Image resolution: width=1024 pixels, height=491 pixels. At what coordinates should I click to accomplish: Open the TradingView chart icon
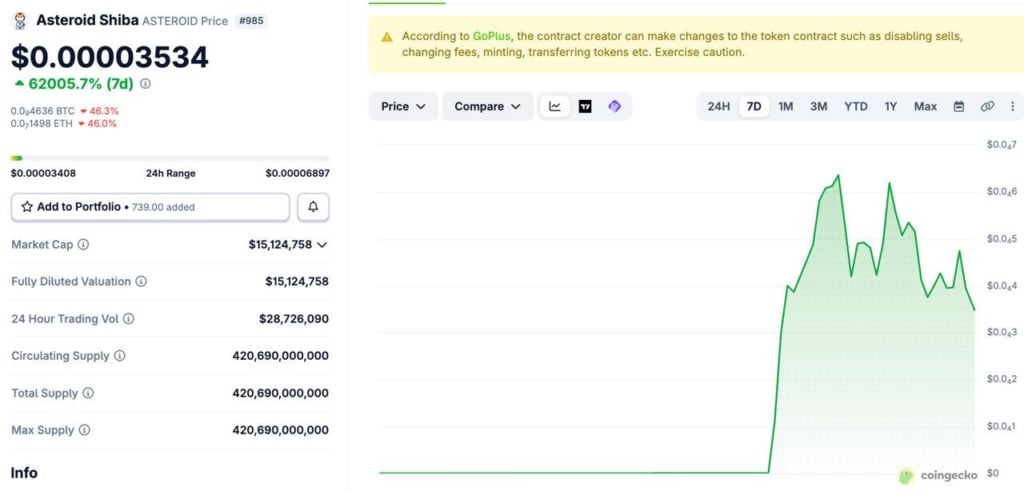pos(585,106)
